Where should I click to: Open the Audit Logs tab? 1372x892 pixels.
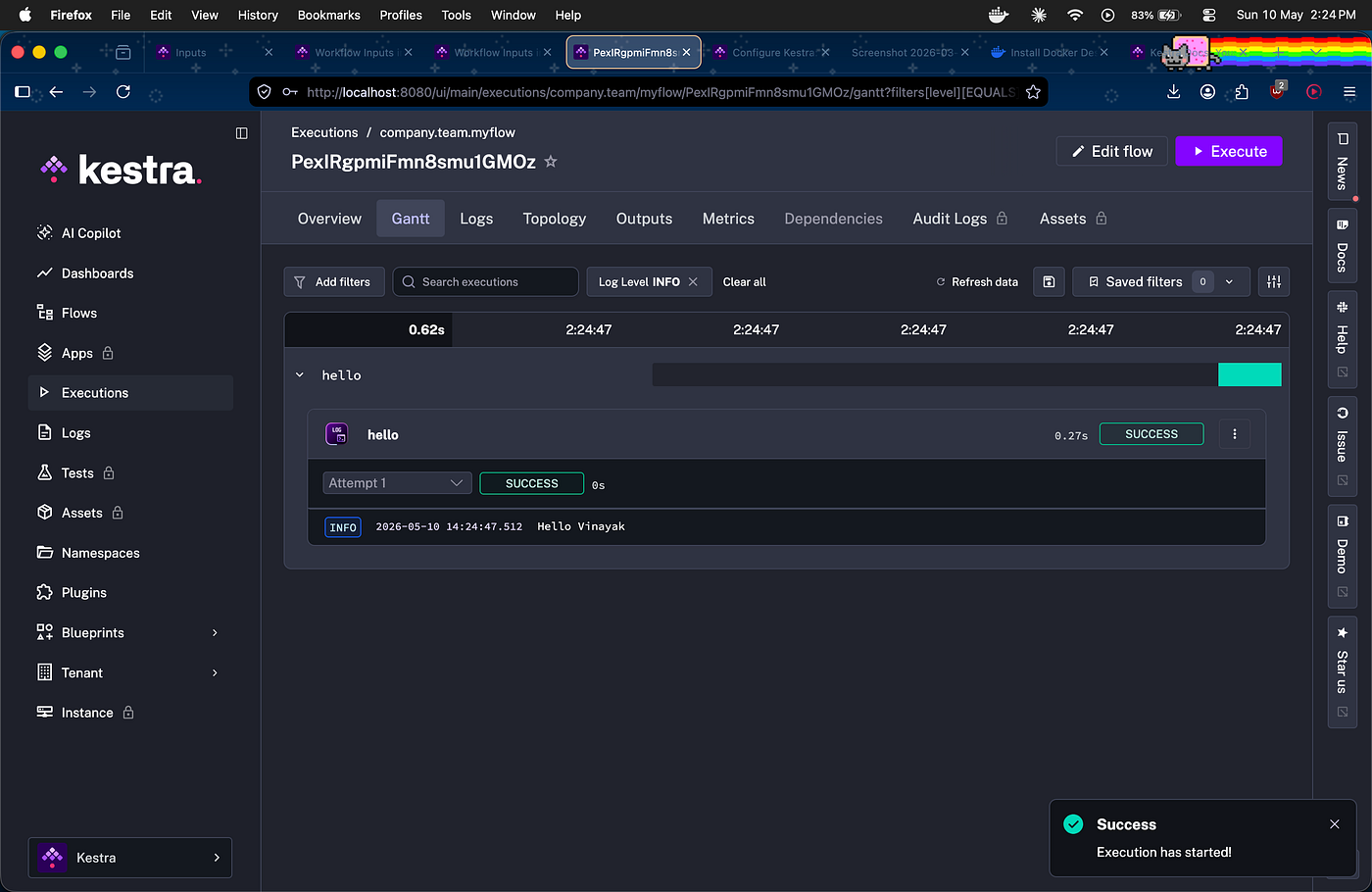pos(959,219)
